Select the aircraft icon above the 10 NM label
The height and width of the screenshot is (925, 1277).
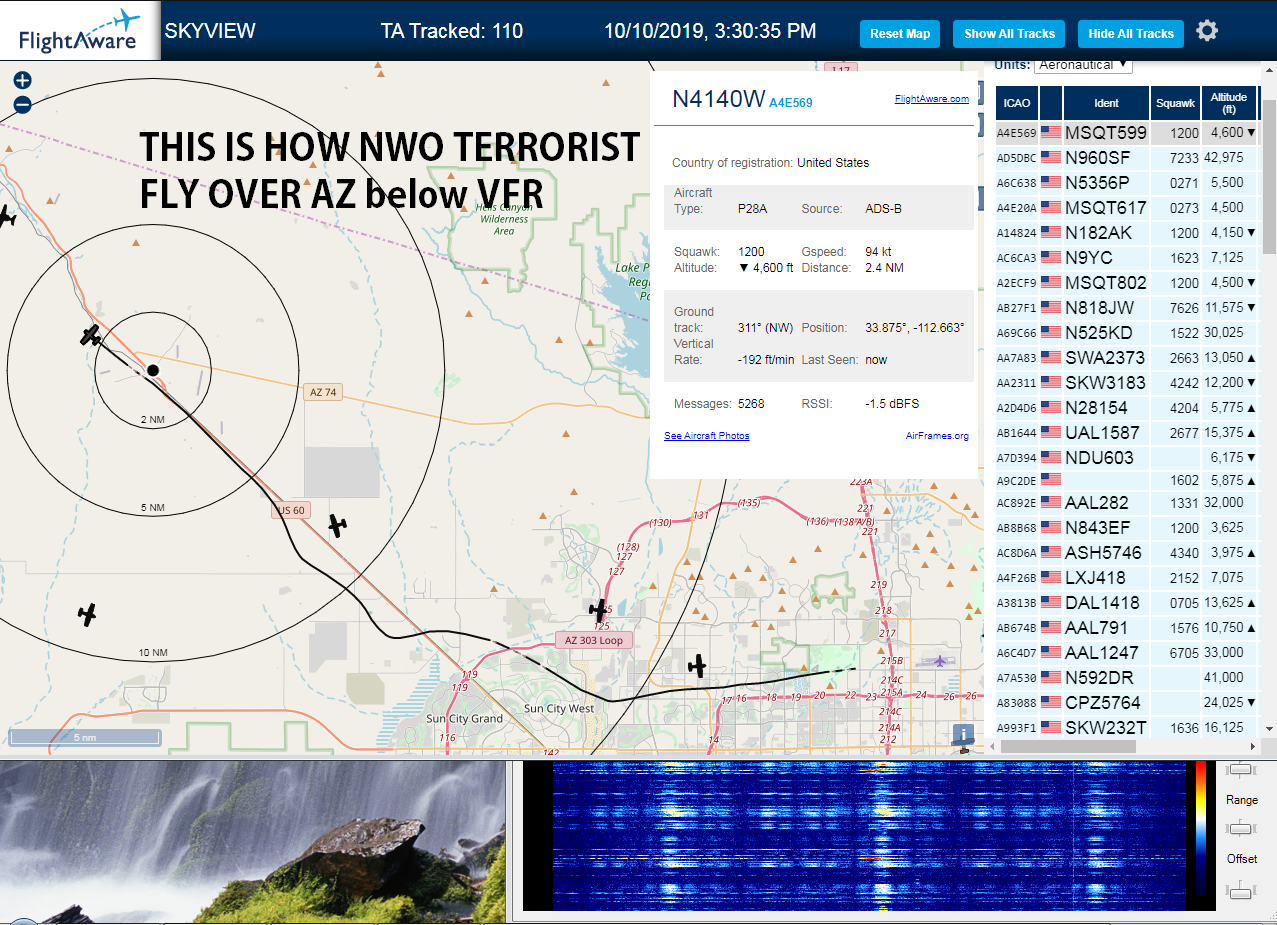88,614
